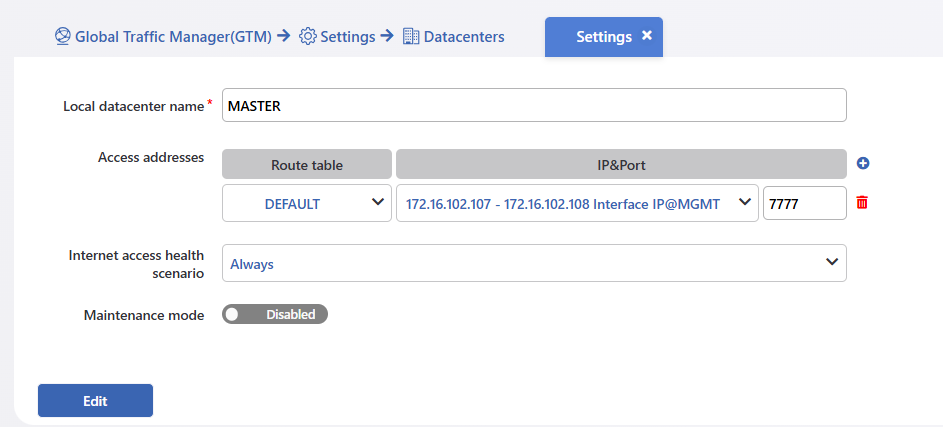
Task: Click the IP&Port column header
Action: tap(621, 164)
